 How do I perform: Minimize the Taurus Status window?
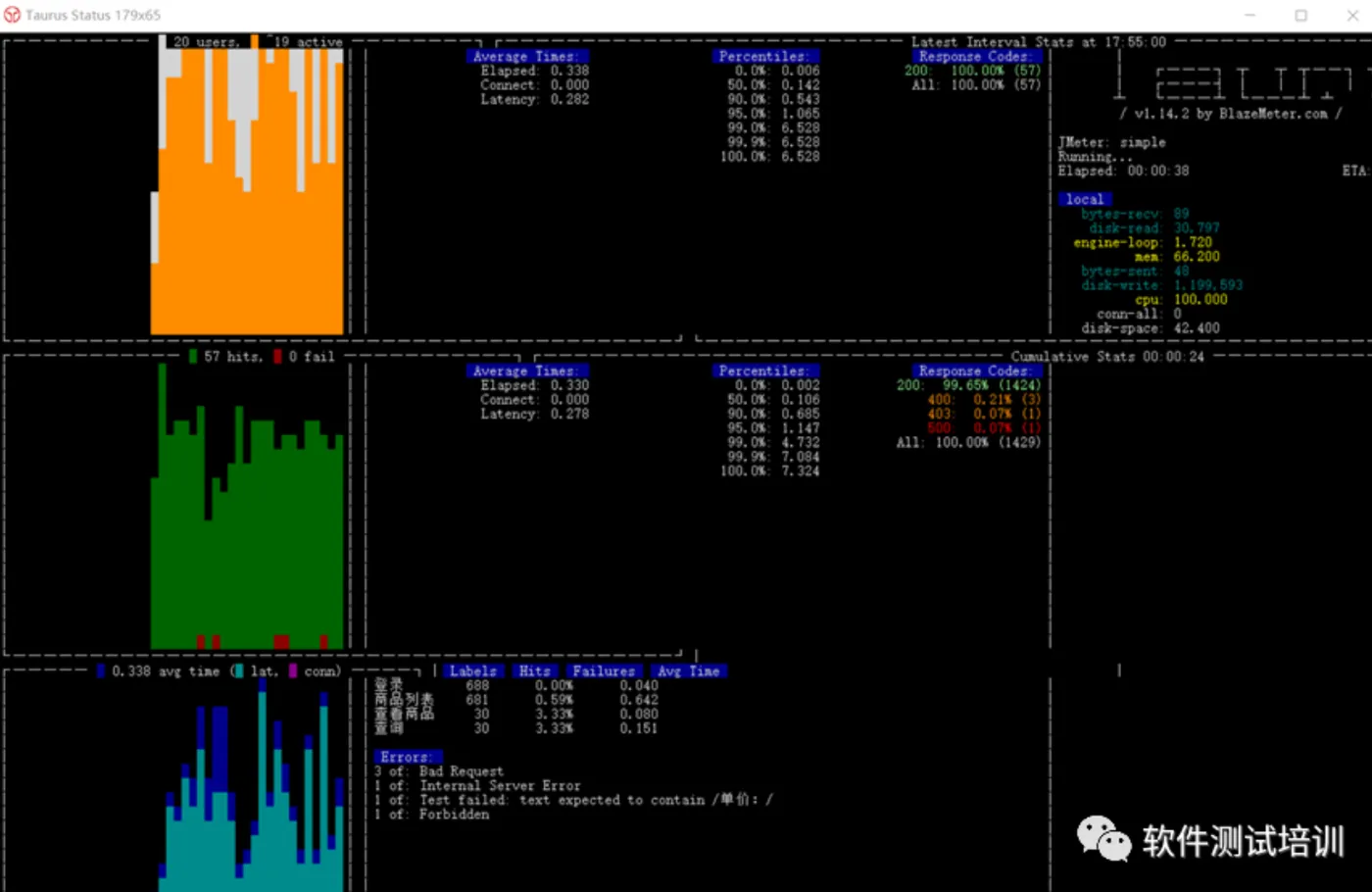pos(1249,15)
